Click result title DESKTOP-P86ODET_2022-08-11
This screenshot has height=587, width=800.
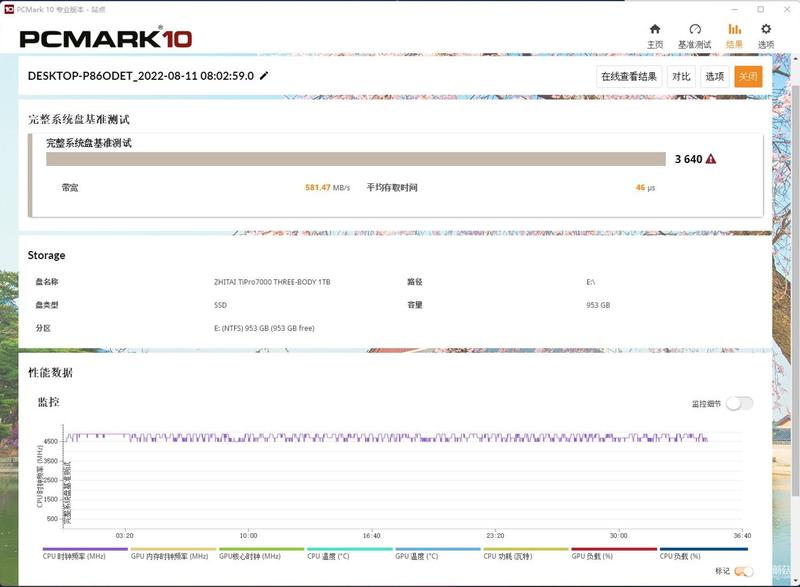tap(141, 76)
